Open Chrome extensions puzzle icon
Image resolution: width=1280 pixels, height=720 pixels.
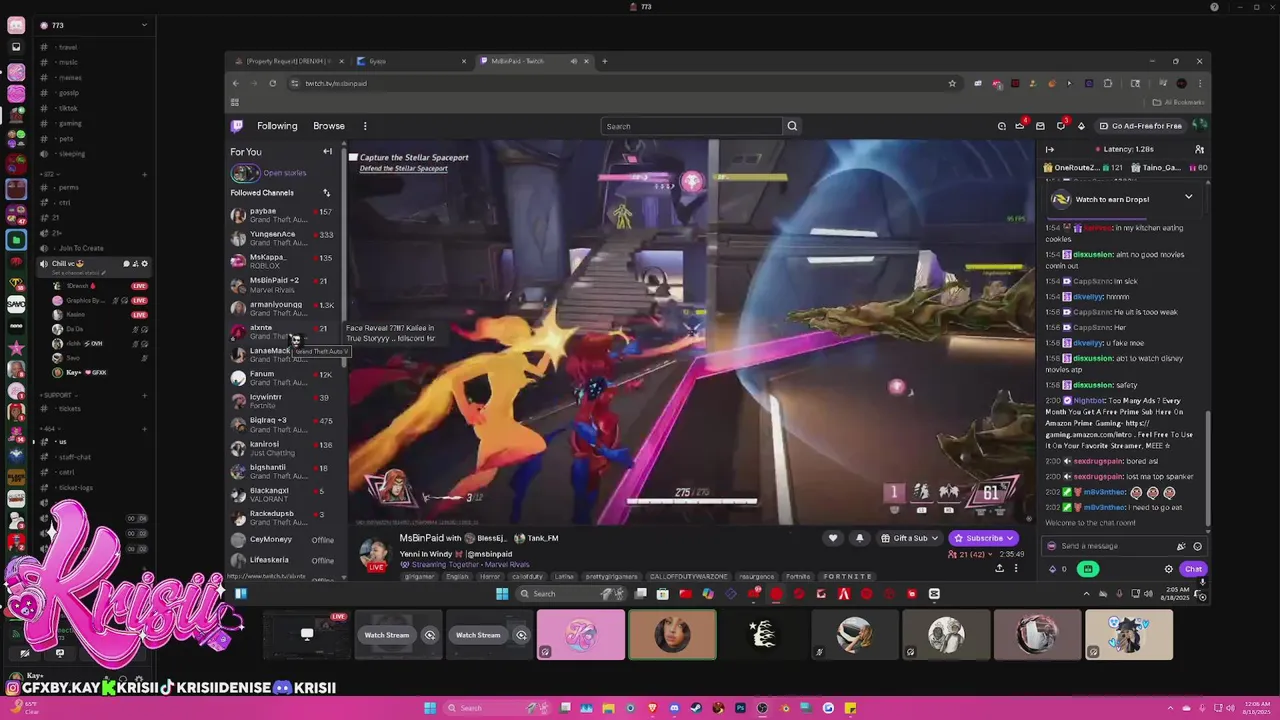click(x=1108, y=83)
